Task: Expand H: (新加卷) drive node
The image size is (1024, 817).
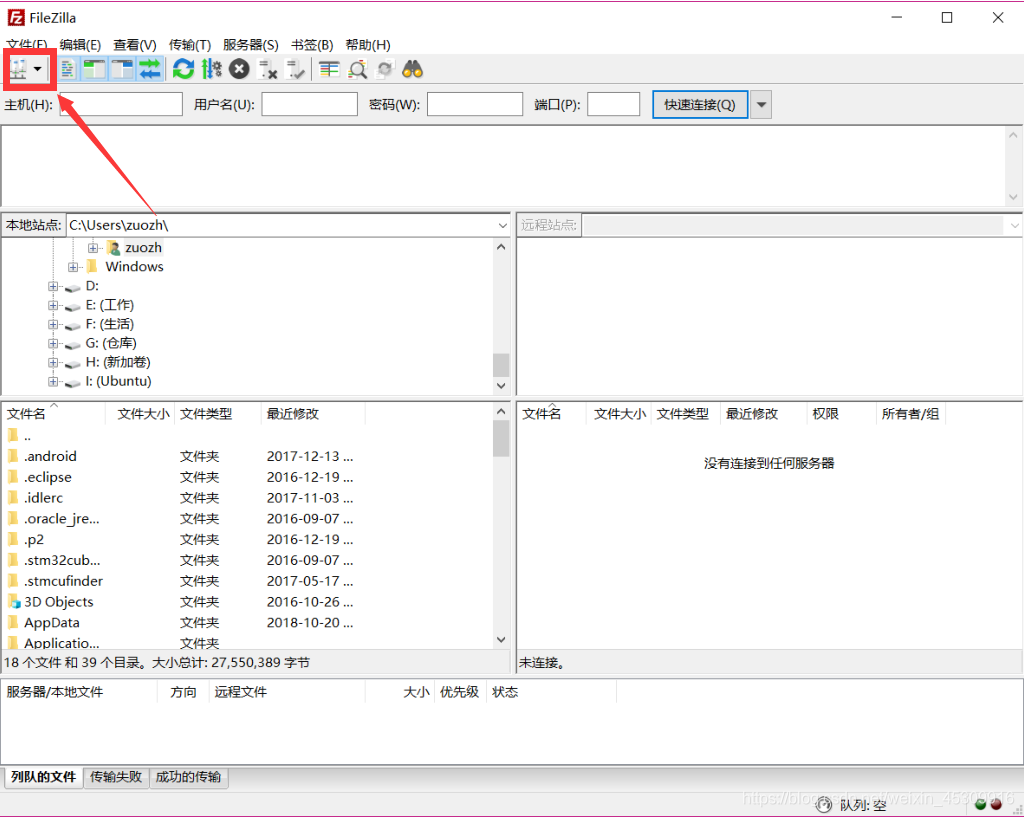Action: [x=53, y=362]
